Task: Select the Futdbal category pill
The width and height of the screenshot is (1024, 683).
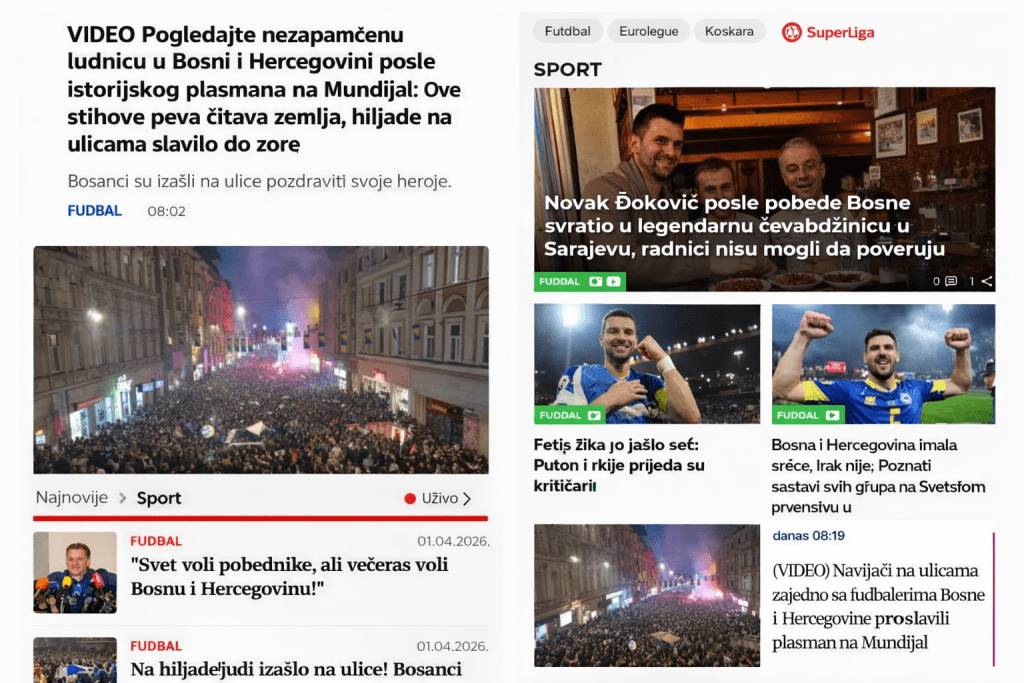Action: tap(568, 31)
